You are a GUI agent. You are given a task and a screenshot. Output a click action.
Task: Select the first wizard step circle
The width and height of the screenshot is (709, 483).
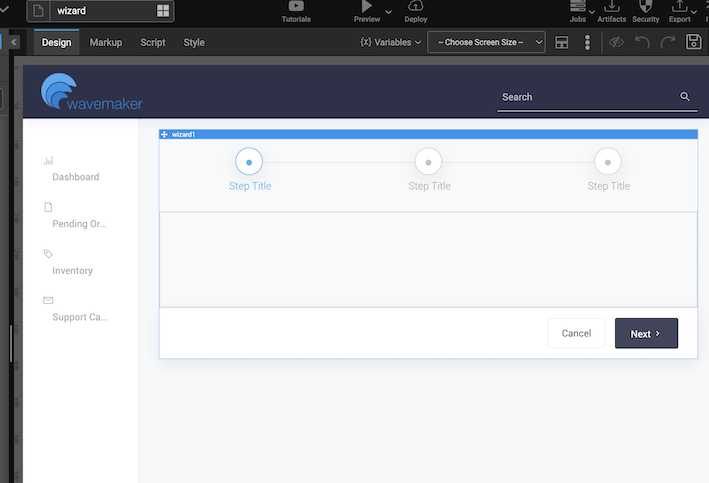[248, 161]
